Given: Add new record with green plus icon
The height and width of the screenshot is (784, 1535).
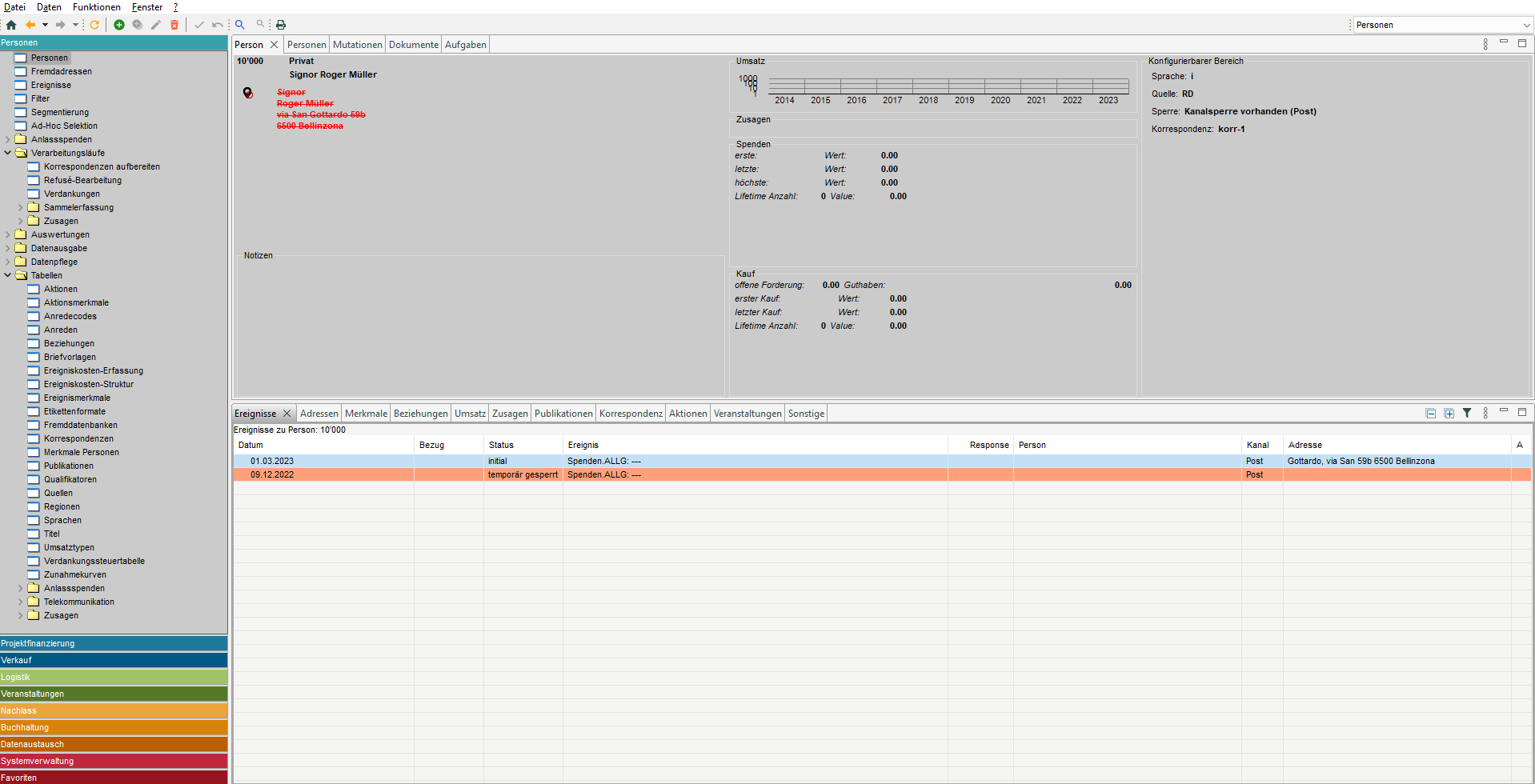Looking at the screenshot, I should point(119,25).
